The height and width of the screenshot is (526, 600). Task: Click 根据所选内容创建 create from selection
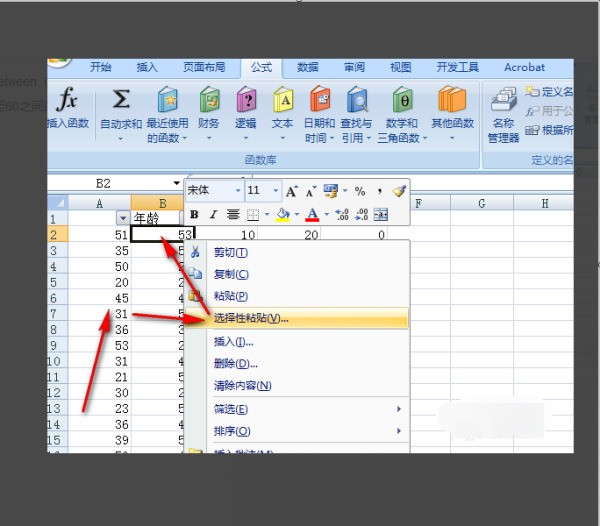[x=549, y=130]
